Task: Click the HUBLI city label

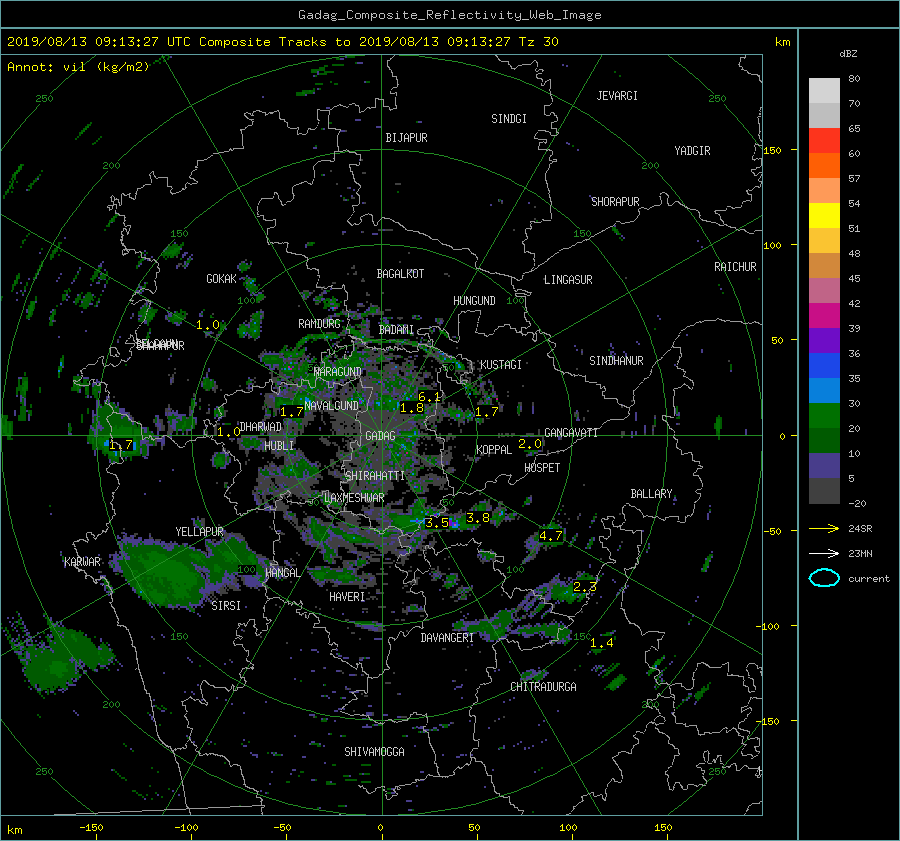Action: coord(279,445)
